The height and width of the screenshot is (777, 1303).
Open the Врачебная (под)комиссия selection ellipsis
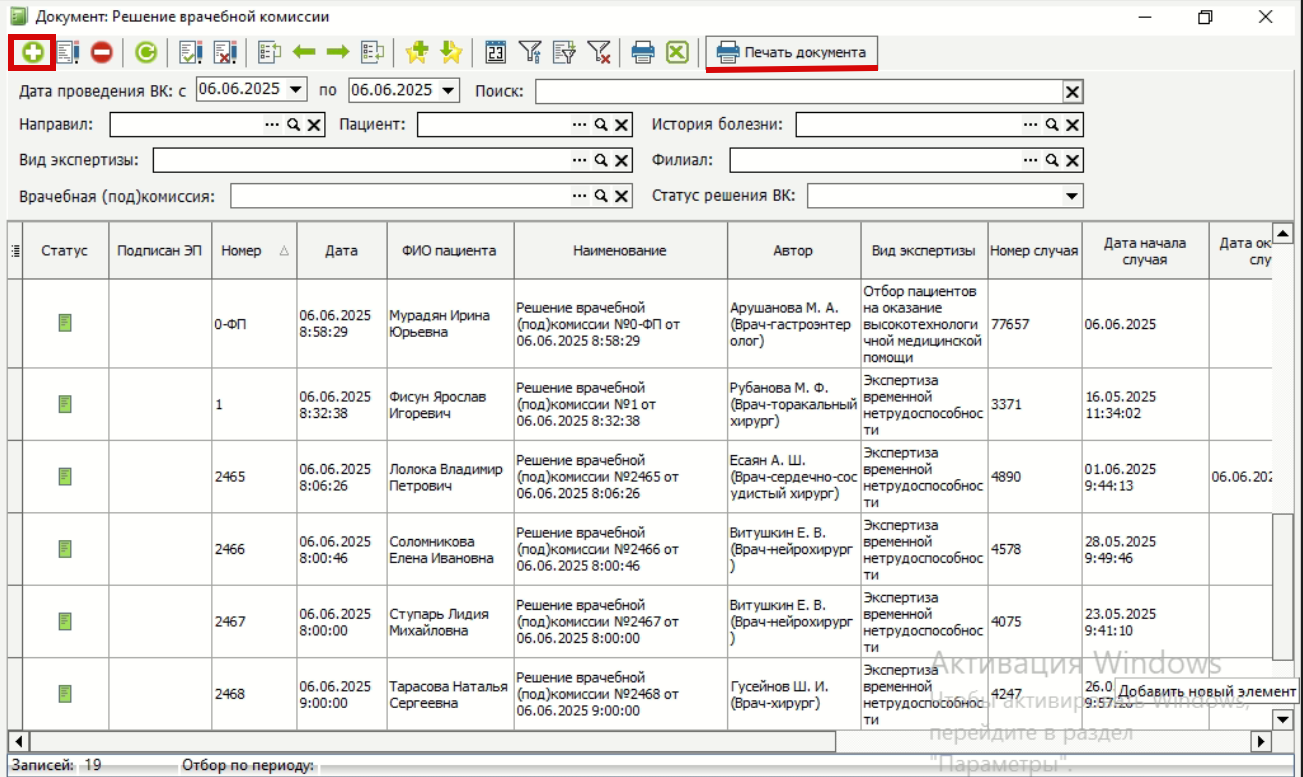tap(580, 196)
